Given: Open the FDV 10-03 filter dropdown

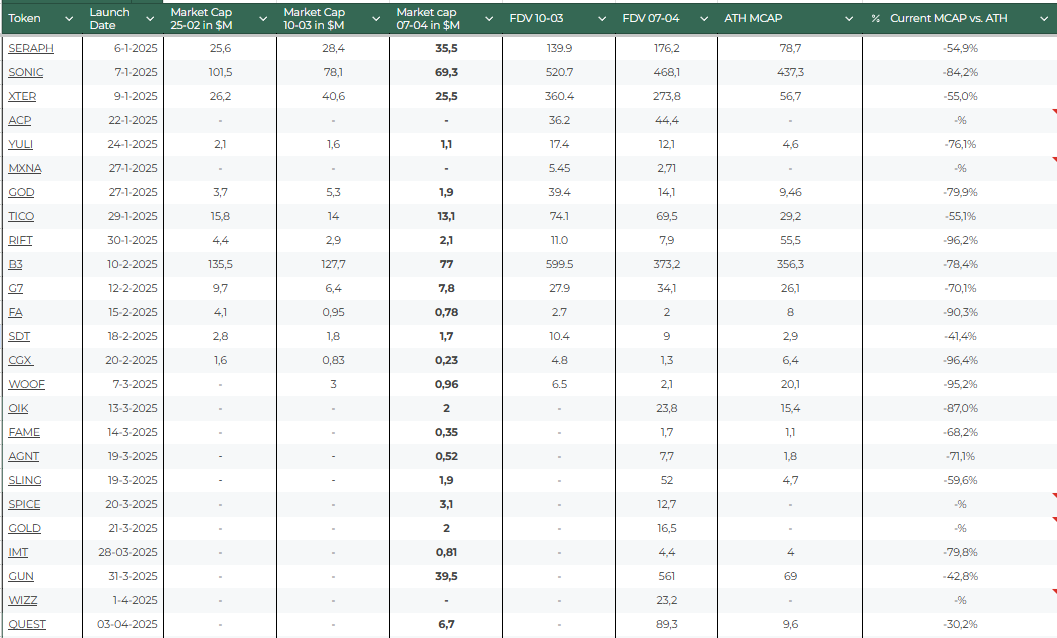Looking at the screenshot, I should 602,19.
